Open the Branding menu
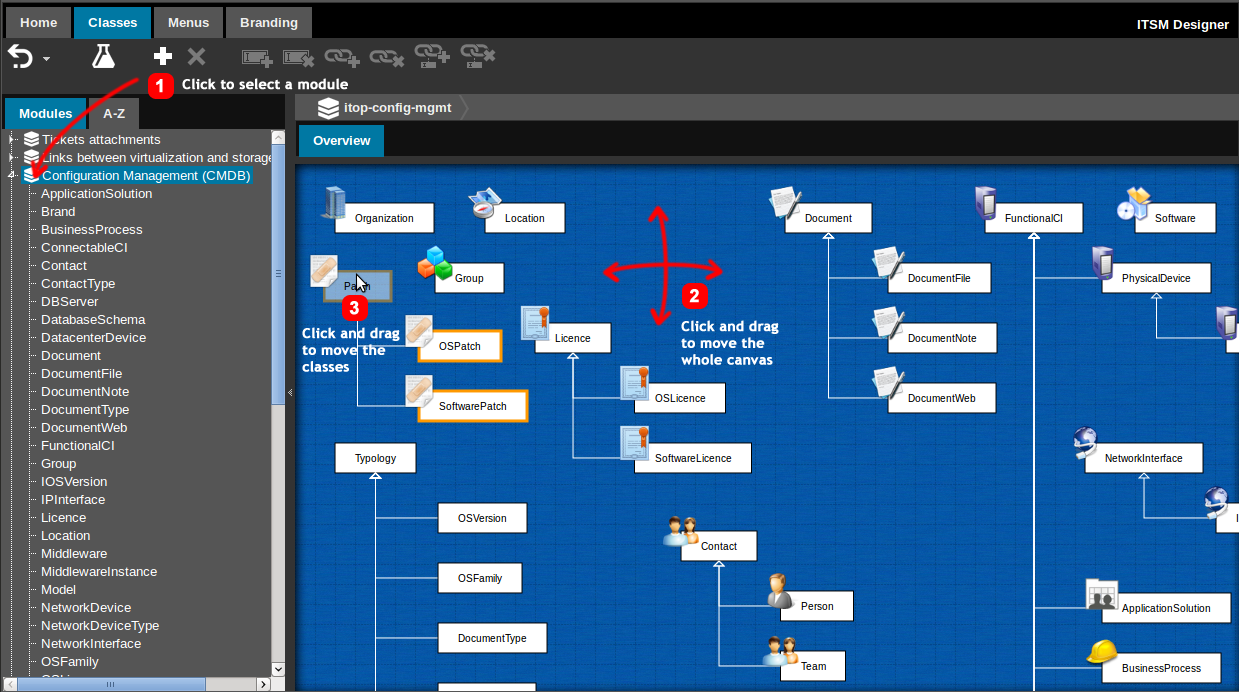The image size is (1239, 692). tap(268, 21)
